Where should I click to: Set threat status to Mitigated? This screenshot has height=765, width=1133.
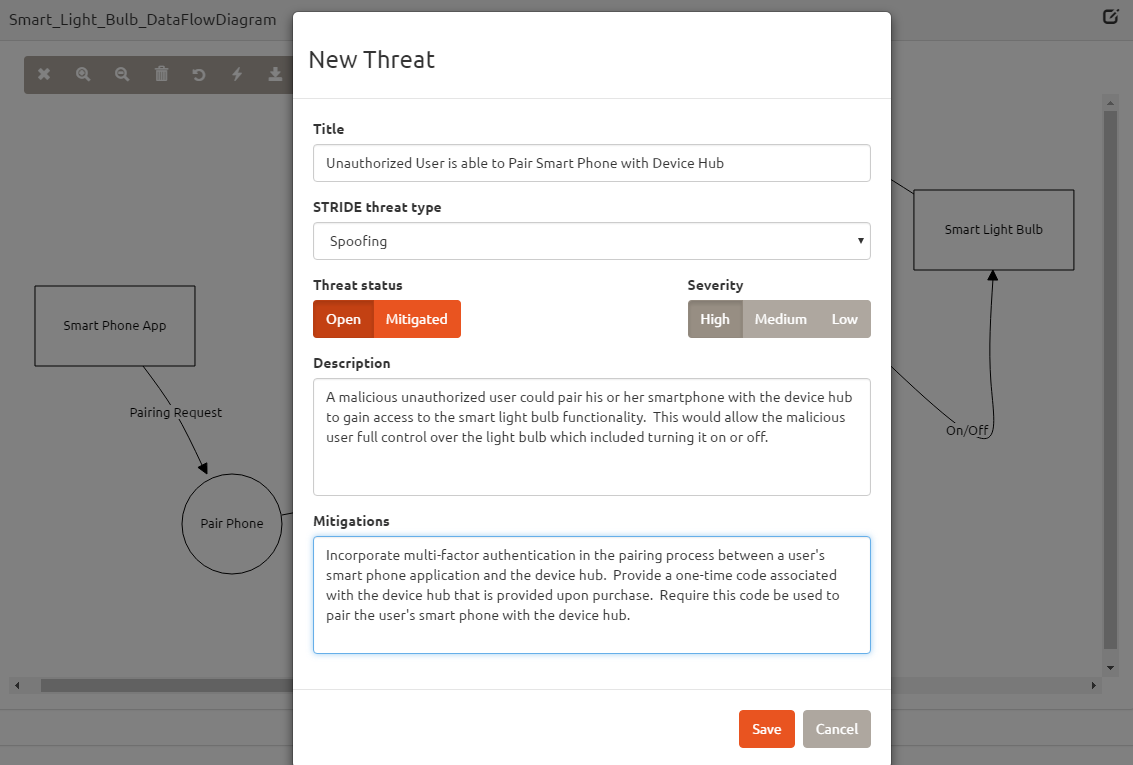(x=416, y=319)
